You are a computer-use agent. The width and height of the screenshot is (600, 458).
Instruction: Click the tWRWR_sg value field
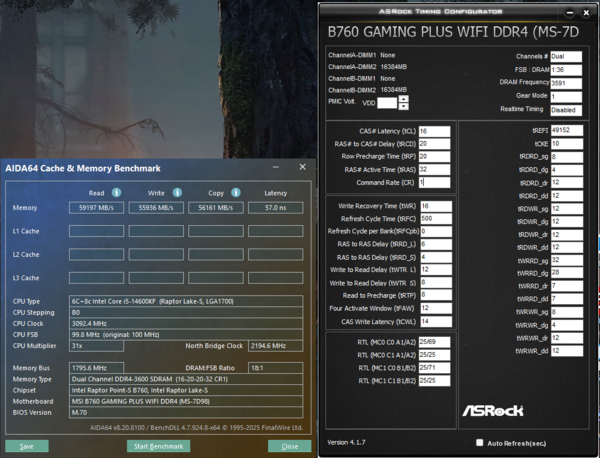click(567, 312)
